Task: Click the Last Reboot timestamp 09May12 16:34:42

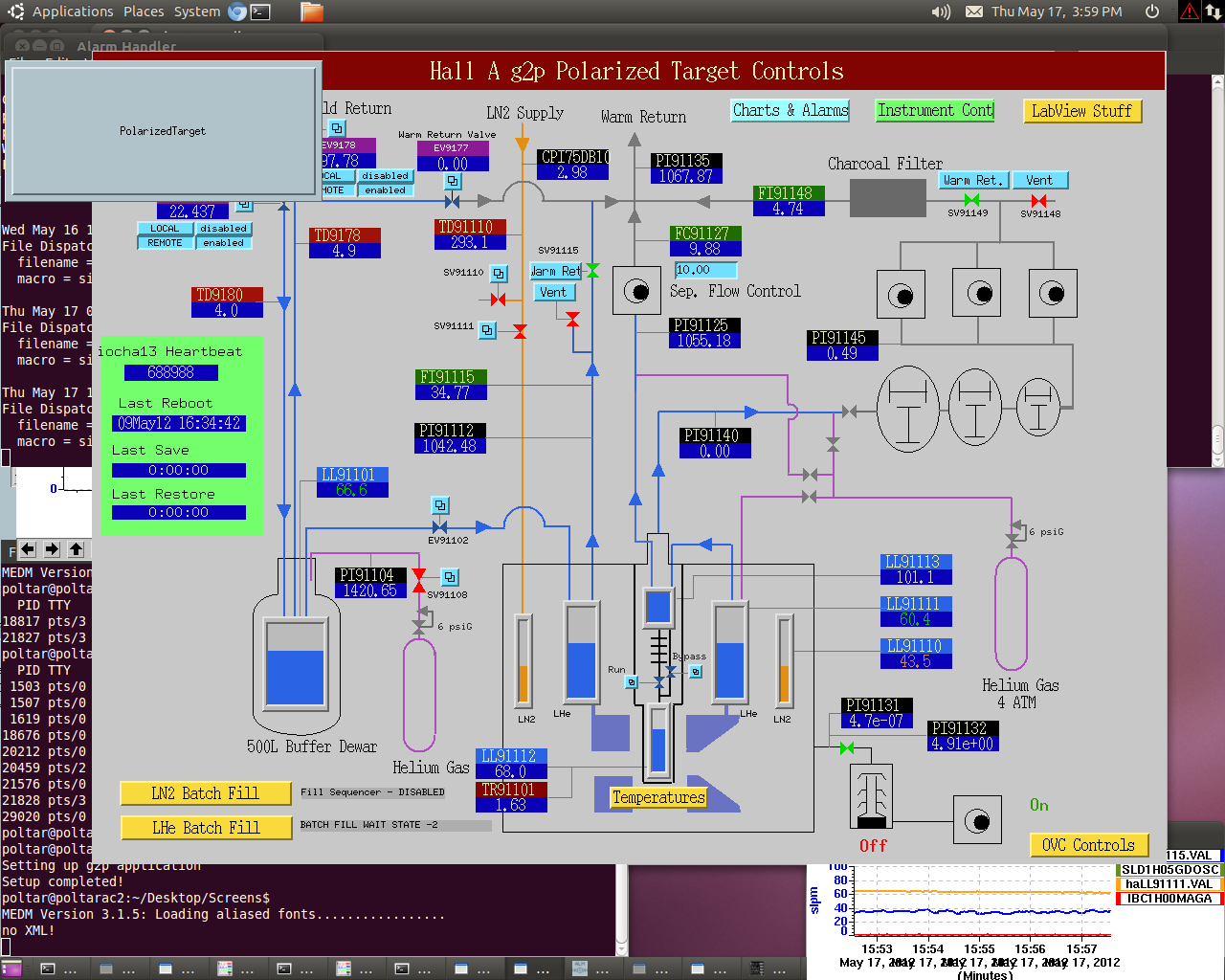Action: [x=179, y=423]
